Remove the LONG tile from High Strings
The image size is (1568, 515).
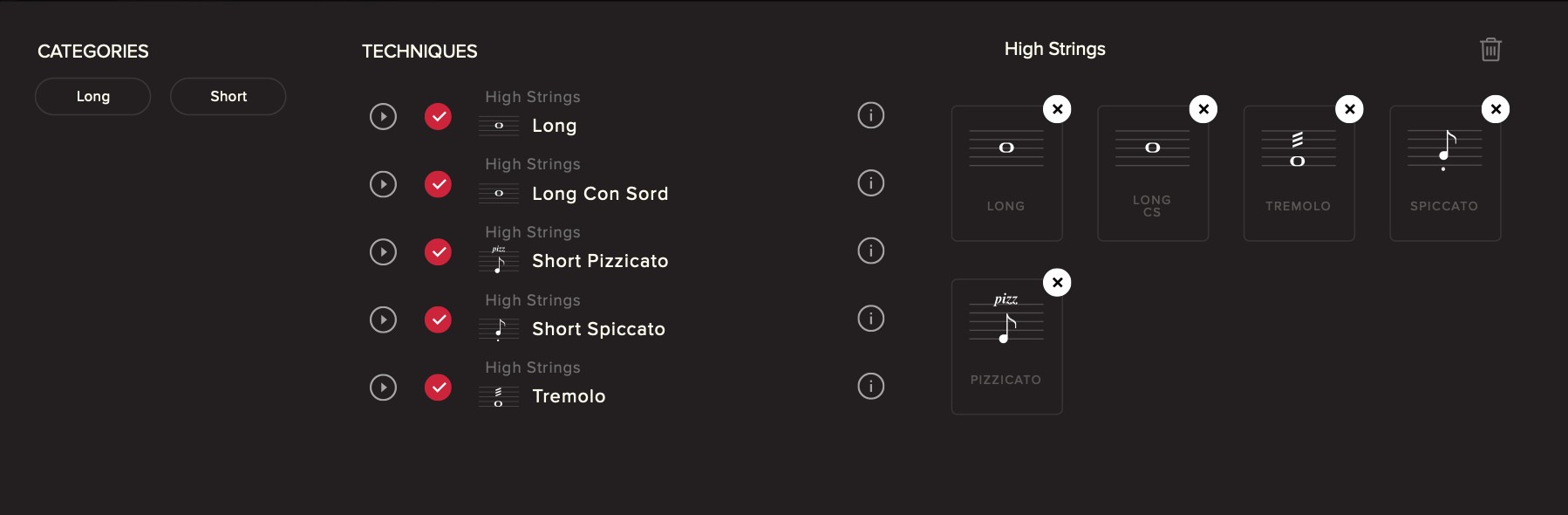coord(1057,109)
